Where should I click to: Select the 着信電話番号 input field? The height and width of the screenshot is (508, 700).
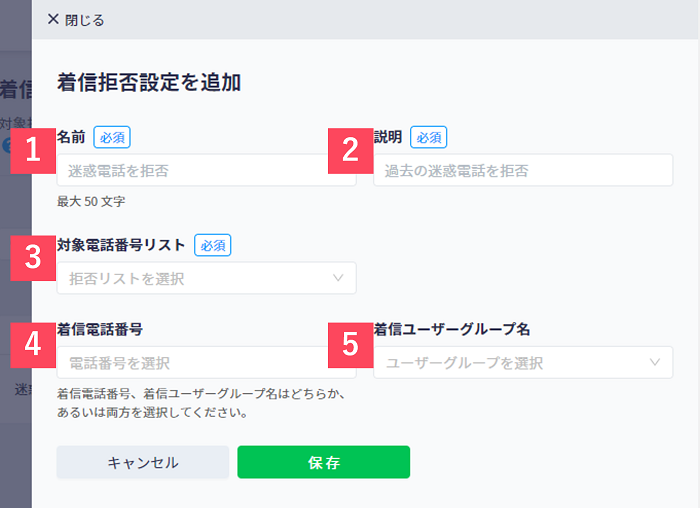206,362
